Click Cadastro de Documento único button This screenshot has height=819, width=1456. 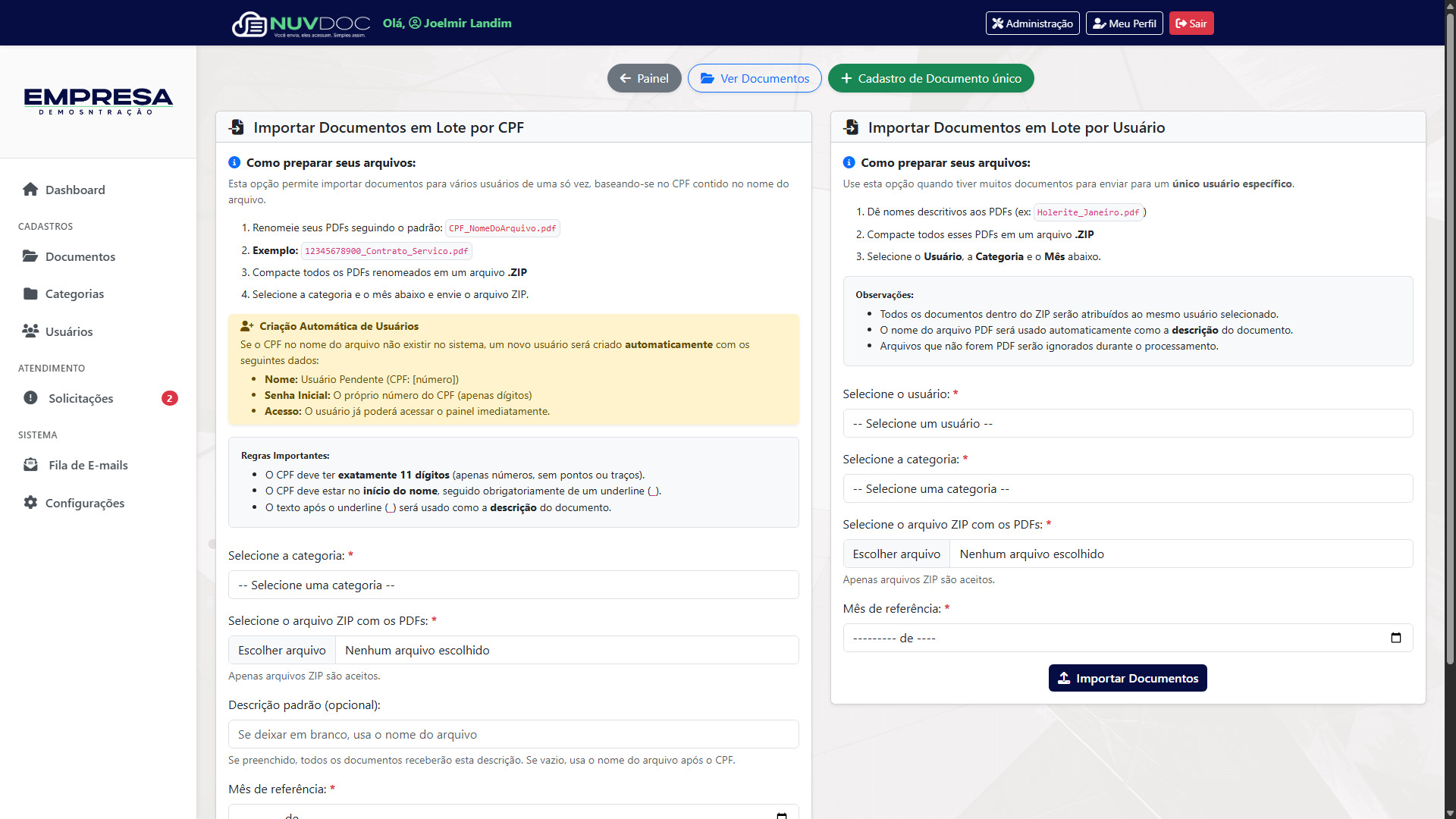tap(930, 78)
